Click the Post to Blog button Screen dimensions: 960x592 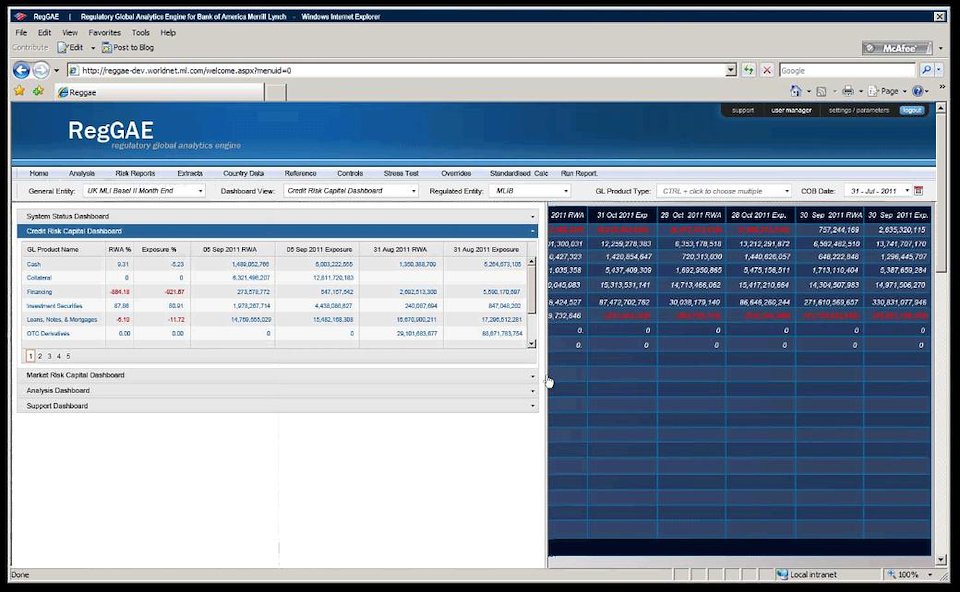[128, 47]
